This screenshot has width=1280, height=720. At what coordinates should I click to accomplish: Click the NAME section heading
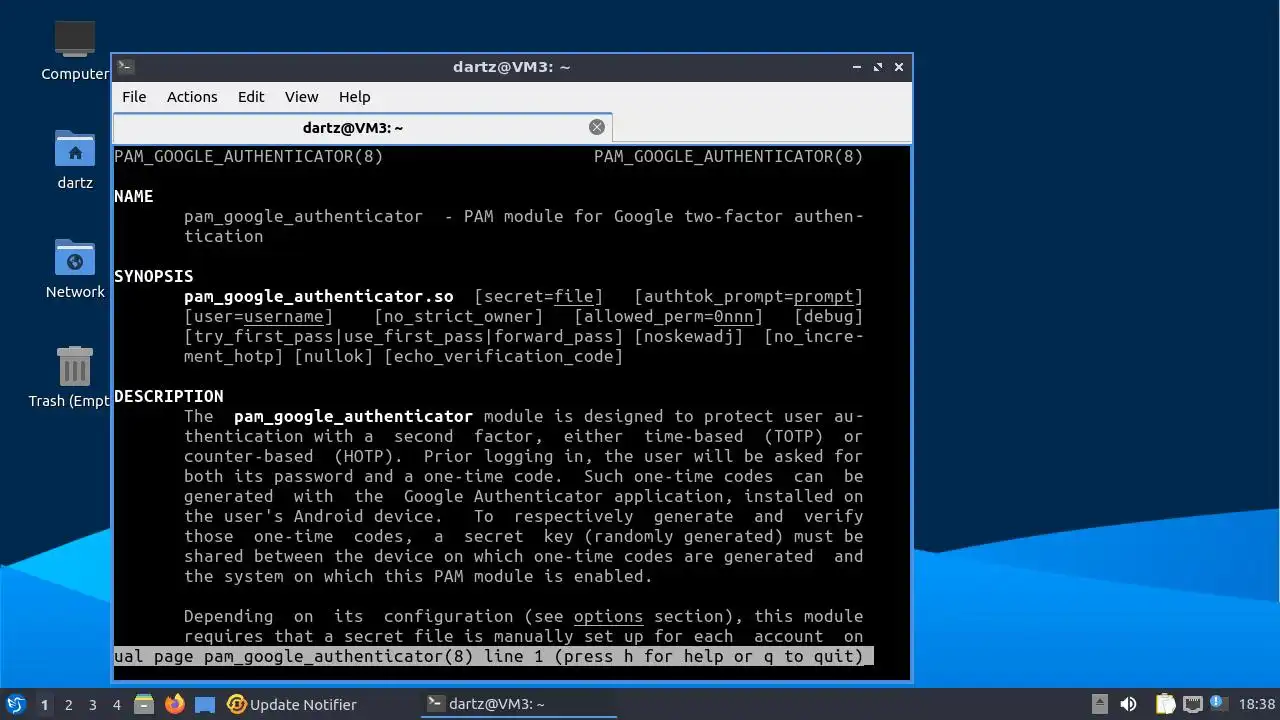(x=134, y=196)
